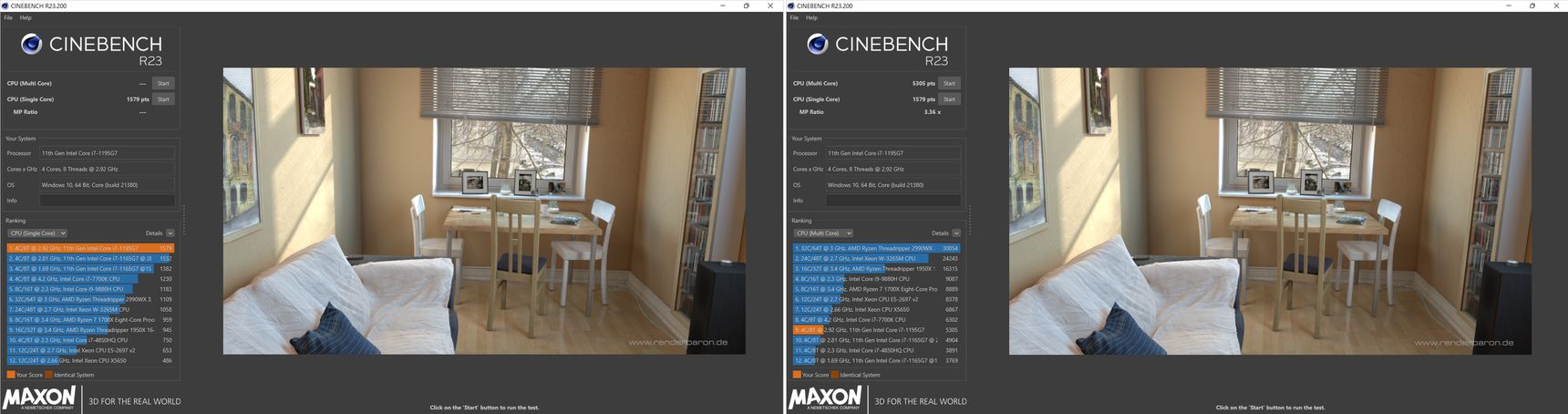
Task: Click the panel splitter handle in right window
Action: click(x=970, y=220)
